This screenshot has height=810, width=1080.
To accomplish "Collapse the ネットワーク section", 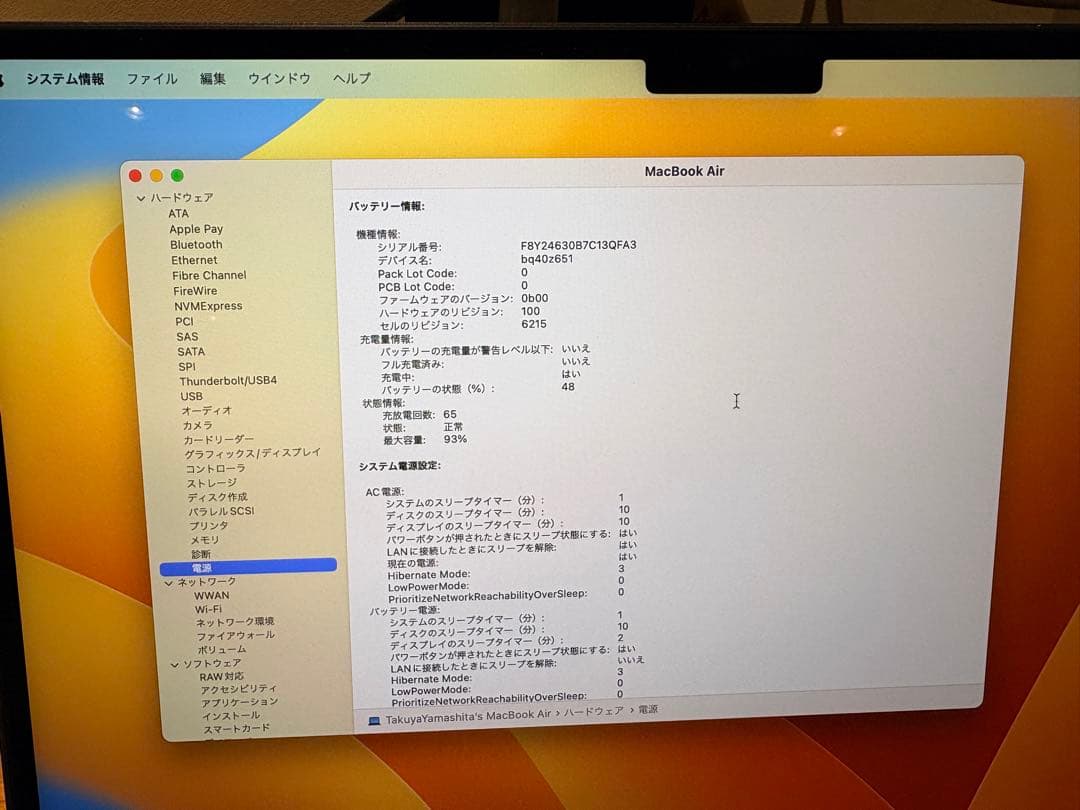I will click(169, 583).
